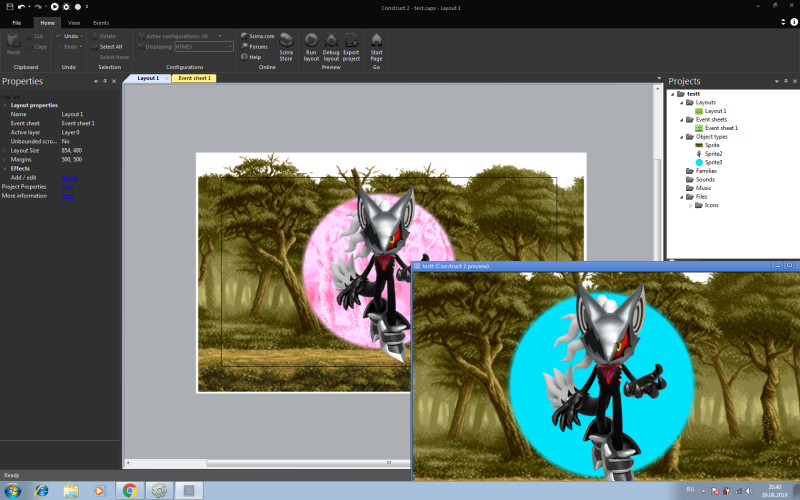Image resolution: width=800 pixels, height=500 pixels.
Task: Select the Event sheet 1 editor tab
Action: [194, 78]
